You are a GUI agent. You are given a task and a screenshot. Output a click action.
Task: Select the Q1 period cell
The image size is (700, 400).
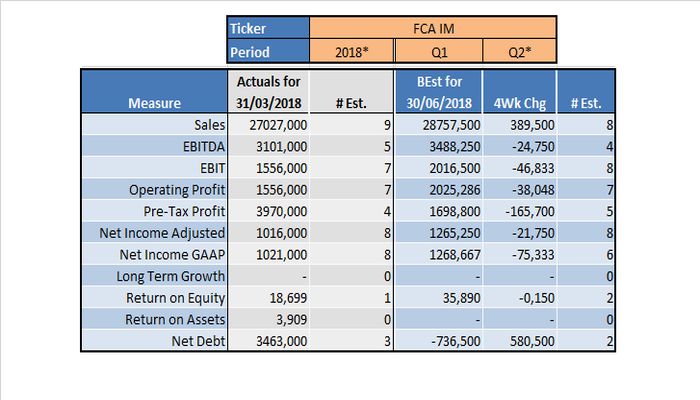coord(439,51)
